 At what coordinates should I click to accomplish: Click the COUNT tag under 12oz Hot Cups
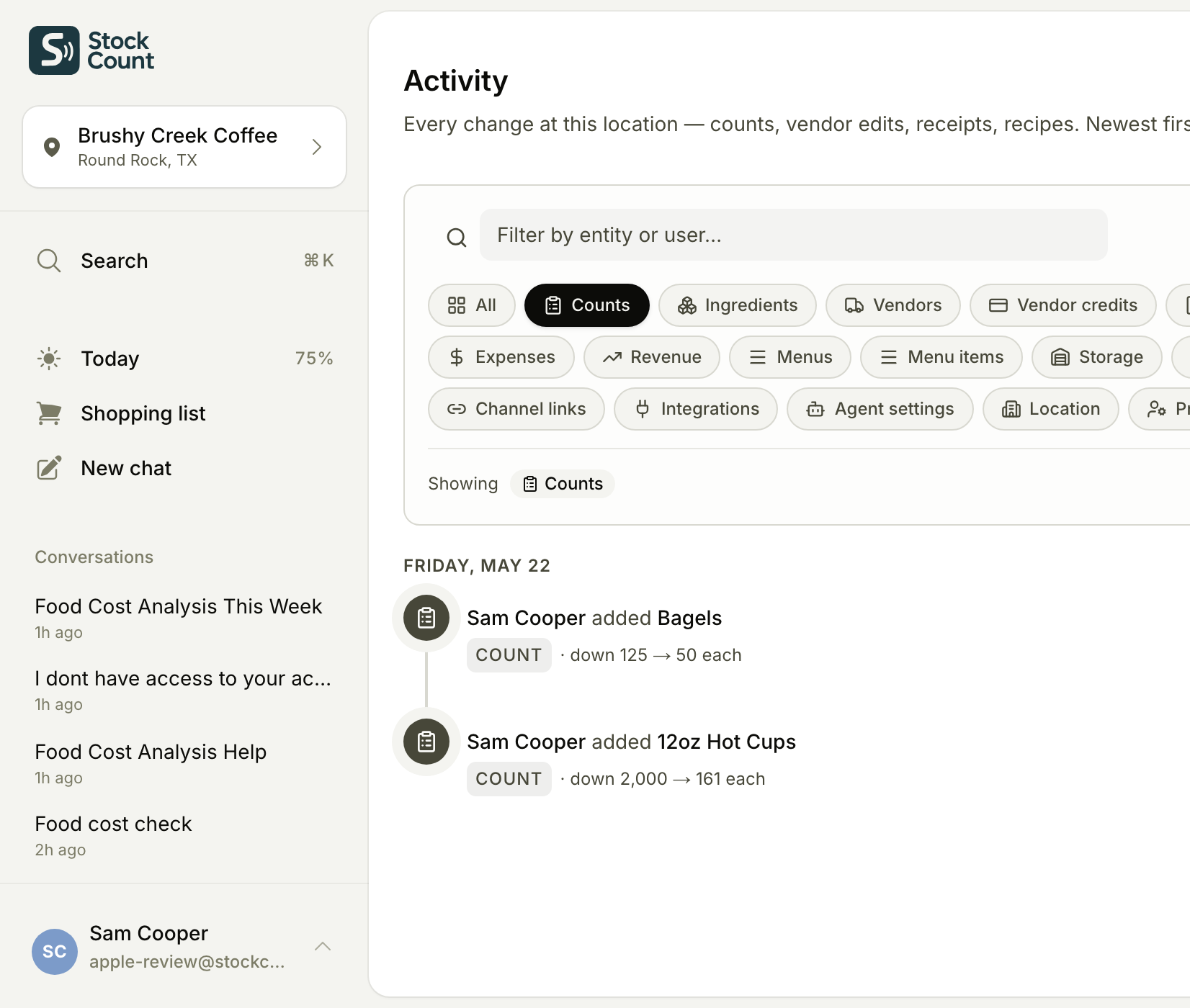[509, 779]
